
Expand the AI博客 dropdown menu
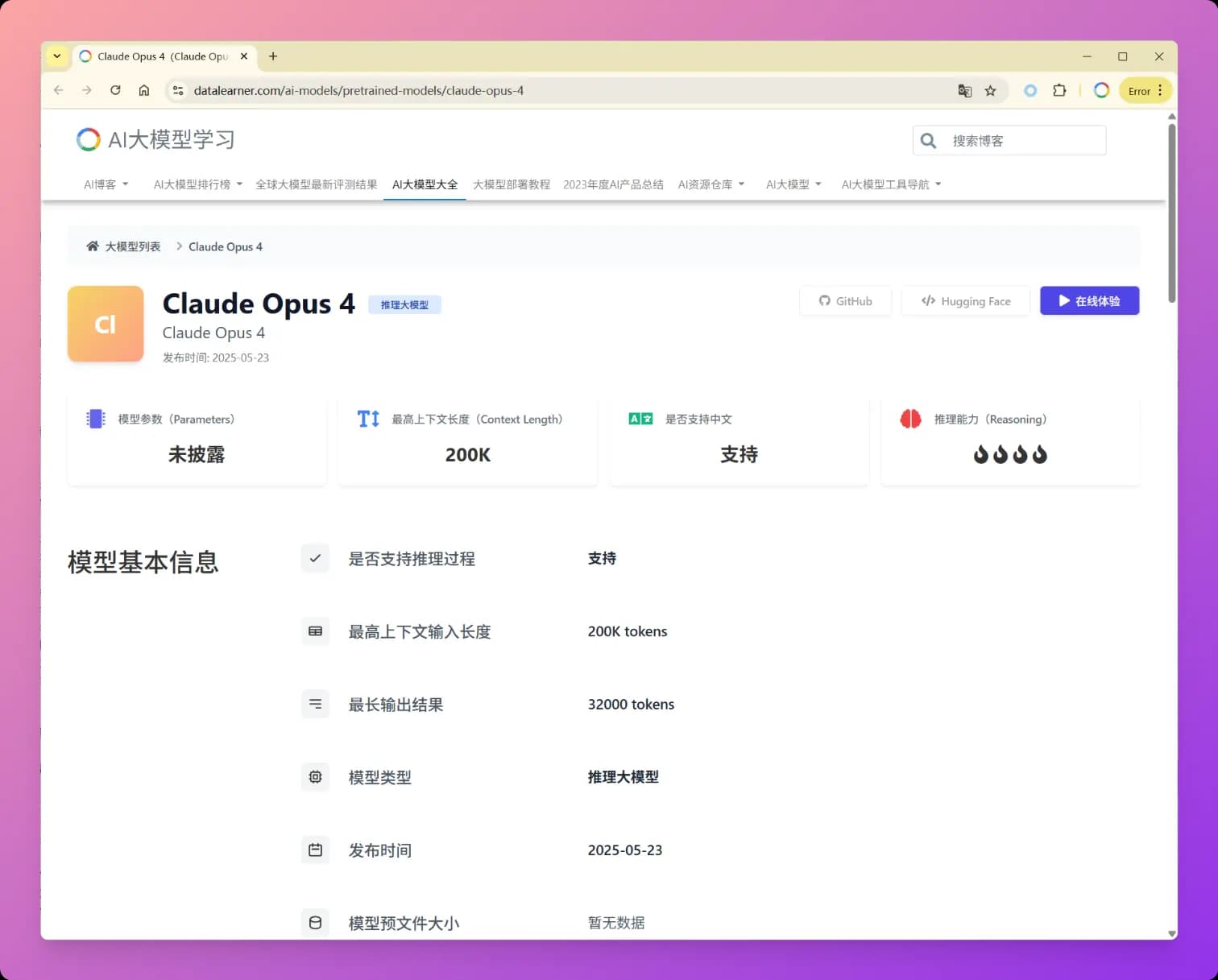[104, 184]
